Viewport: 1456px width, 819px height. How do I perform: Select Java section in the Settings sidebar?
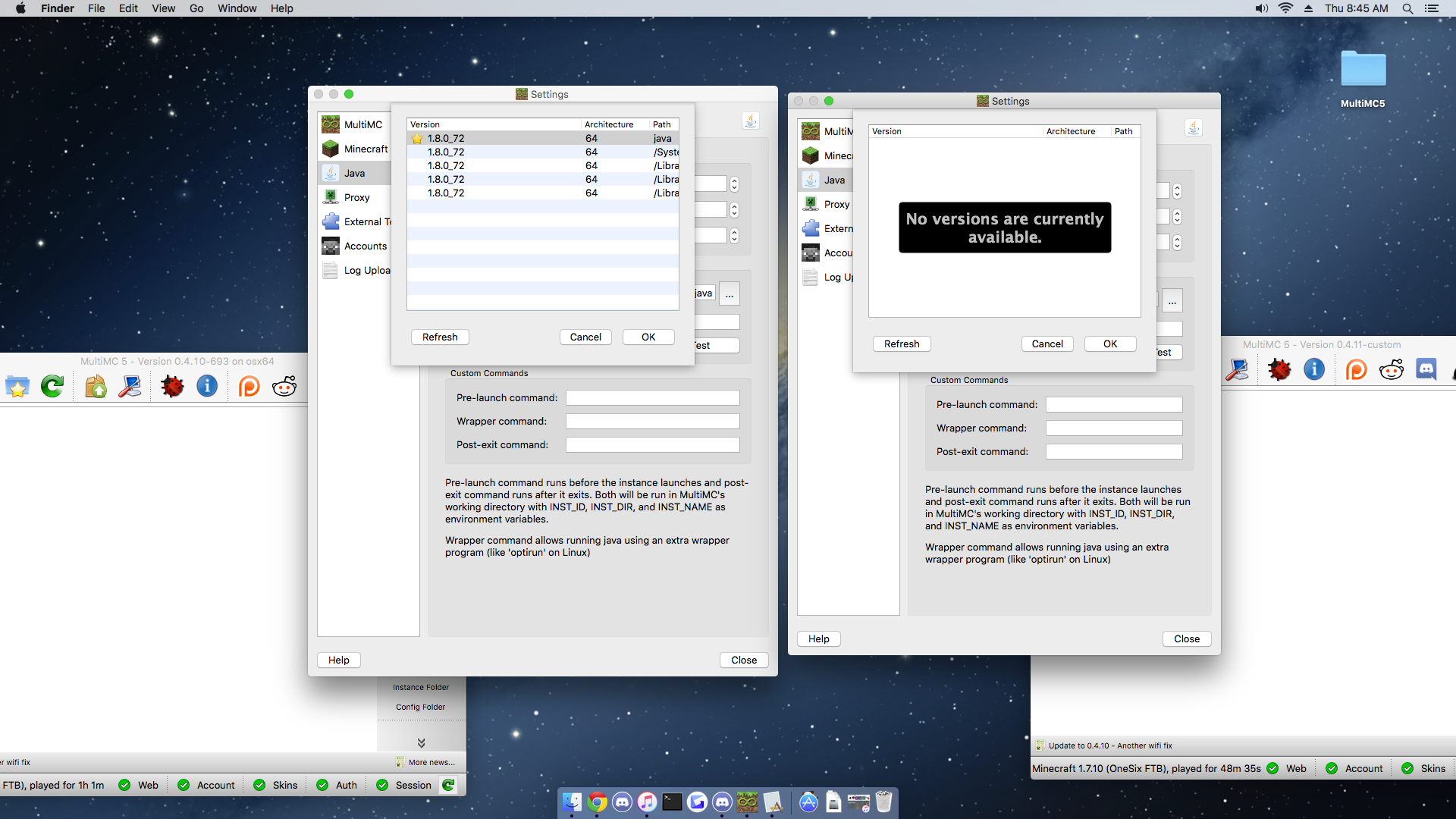pos(354,173)
